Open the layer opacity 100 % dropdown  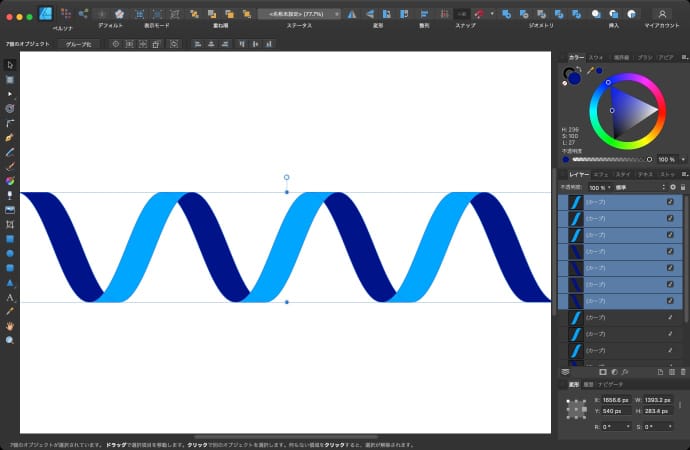(597, 187)
